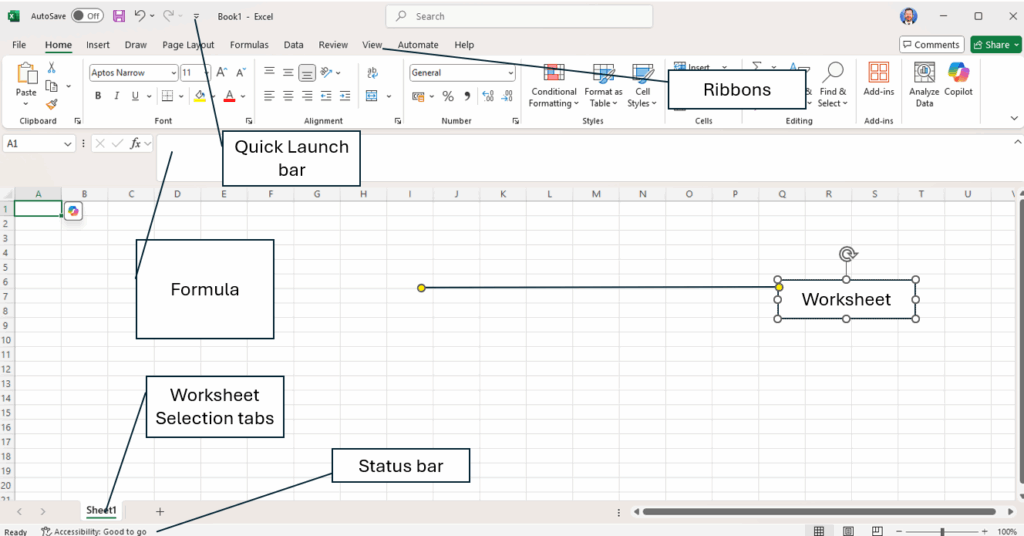Click the Decrease Decimal icon
Image resolution: width=1024 pixels, height=536 pixels.
coord(507,97)
